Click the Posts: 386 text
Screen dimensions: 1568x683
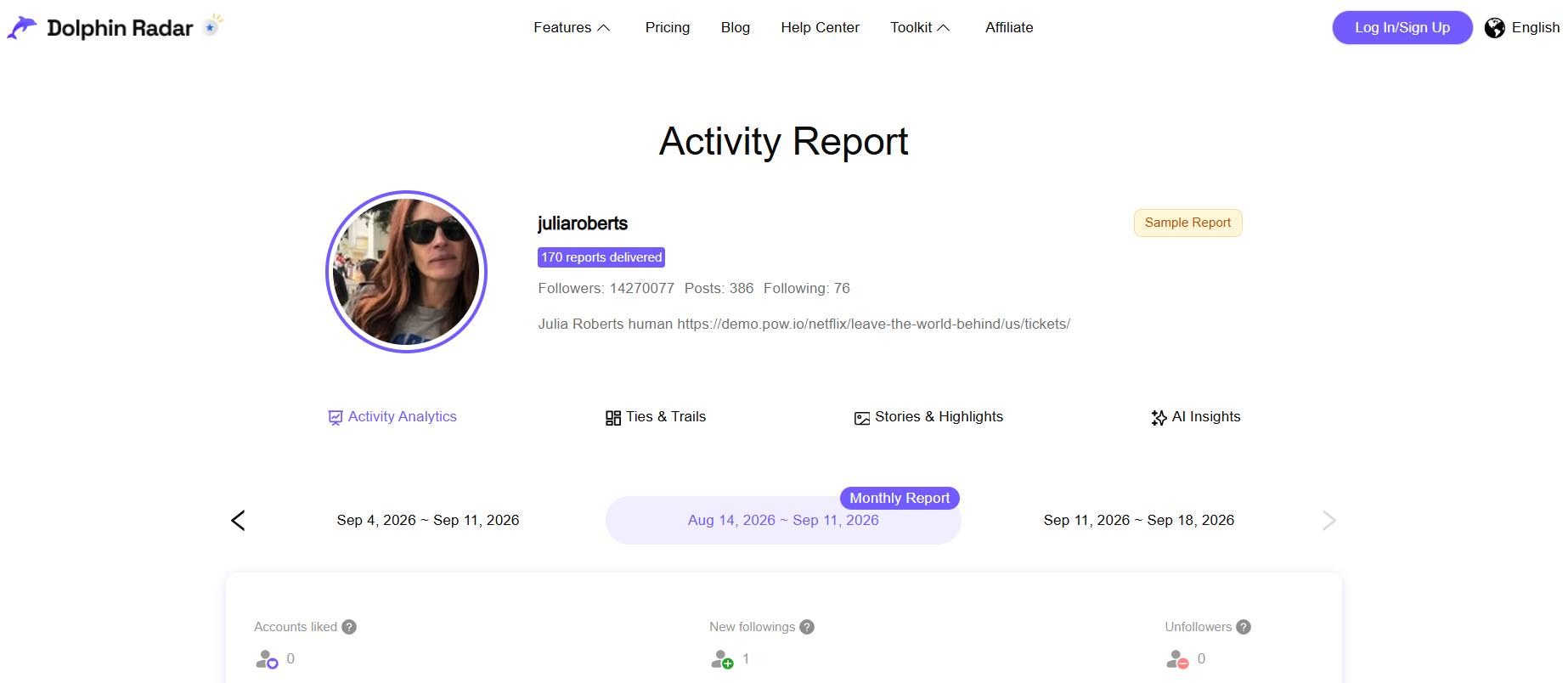(x=719, y=289)
